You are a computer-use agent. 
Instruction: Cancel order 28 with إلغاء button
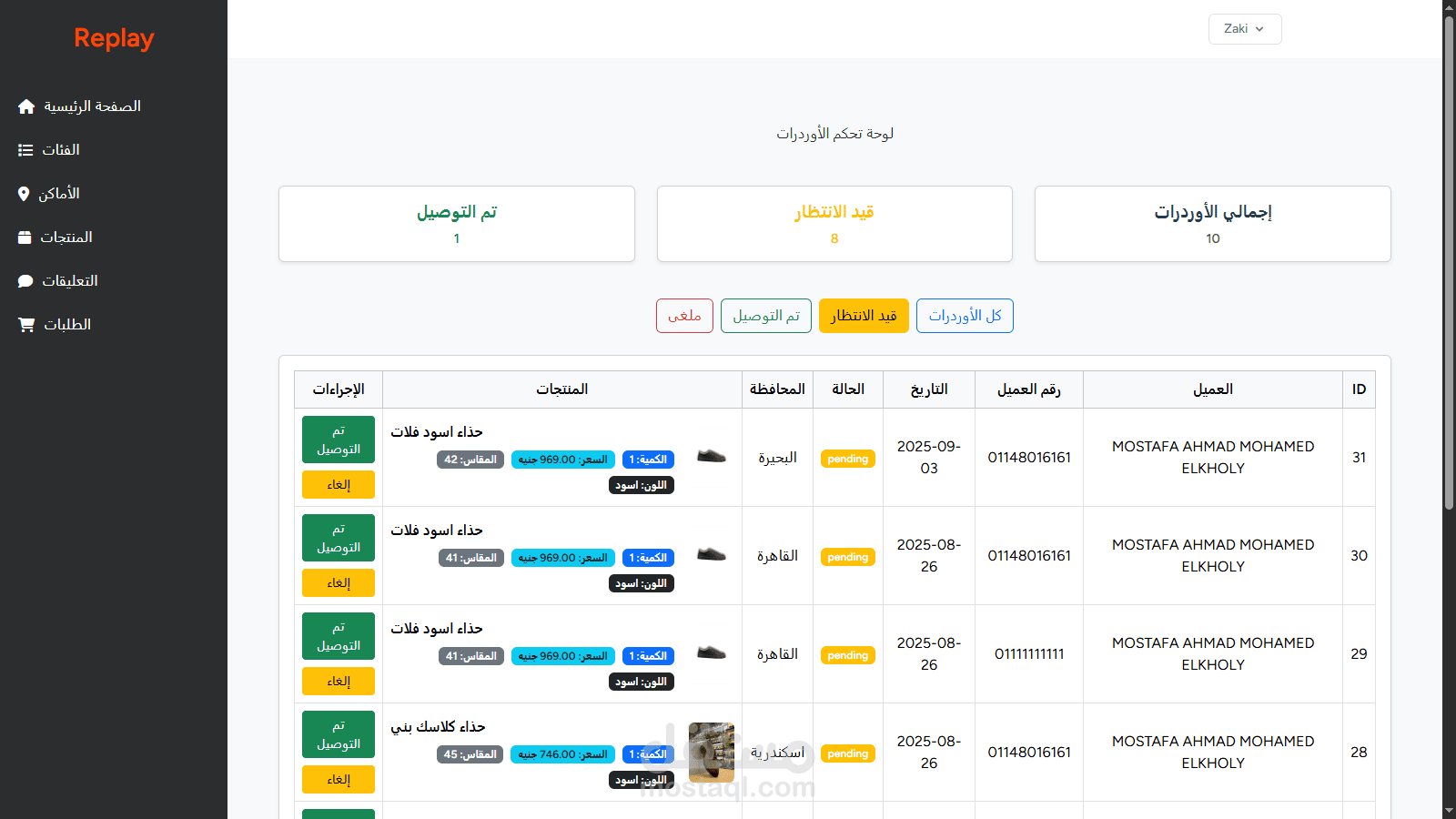click(x=339, y=780)
